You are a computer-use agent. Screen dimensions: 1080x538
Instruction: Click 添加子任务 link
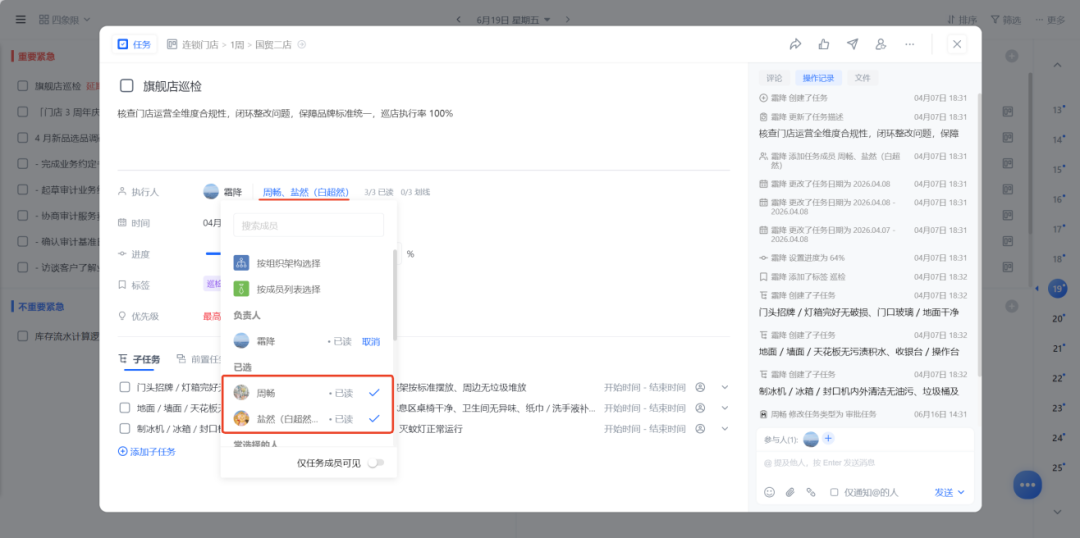[147, 452]
